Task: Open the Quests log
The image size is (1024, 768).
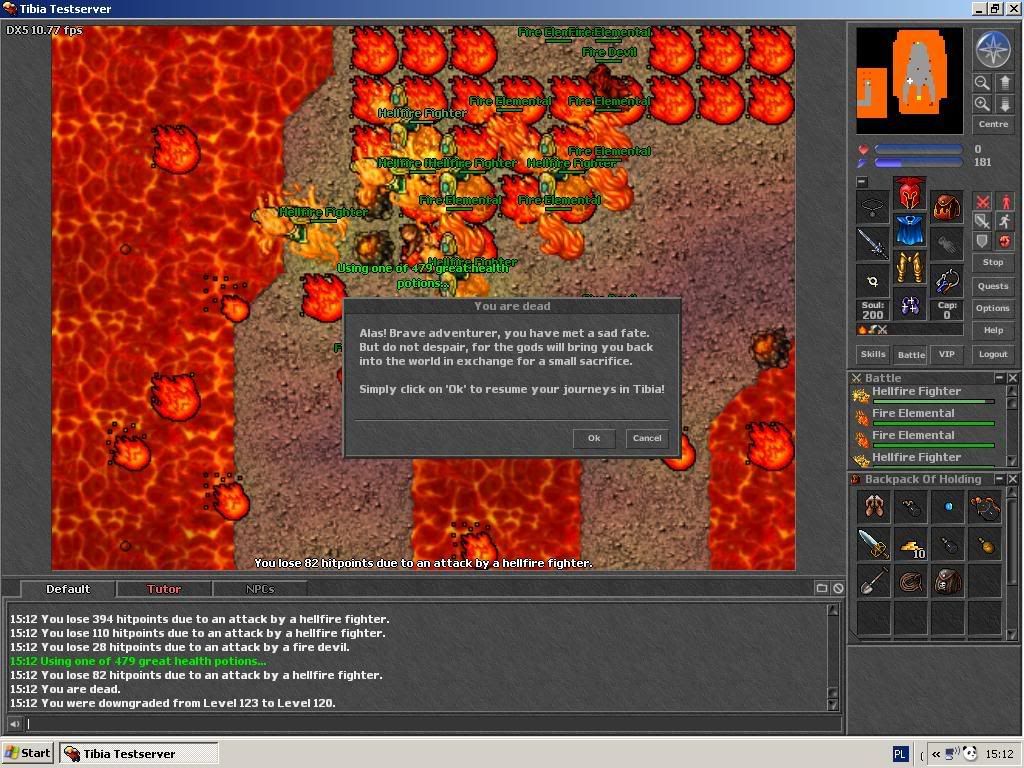Action: [x=993, y=286]
